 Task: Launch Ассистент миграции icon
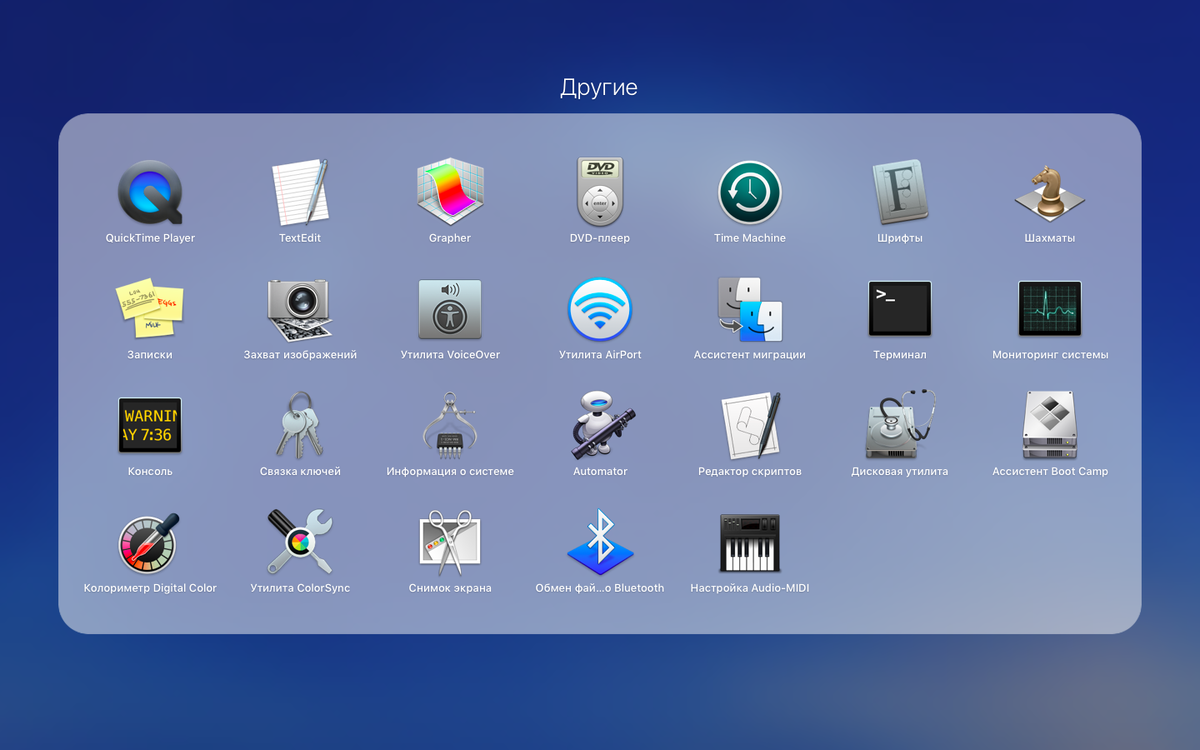[x=750, y=309]
